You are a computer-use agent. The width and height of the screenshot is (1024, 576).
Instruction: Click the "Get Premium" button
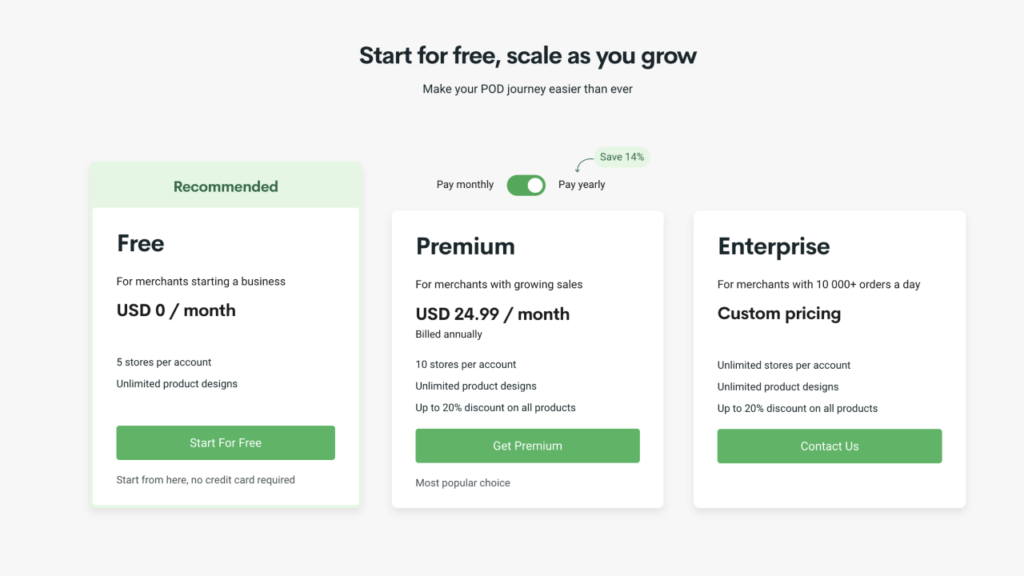pos(527,445)
